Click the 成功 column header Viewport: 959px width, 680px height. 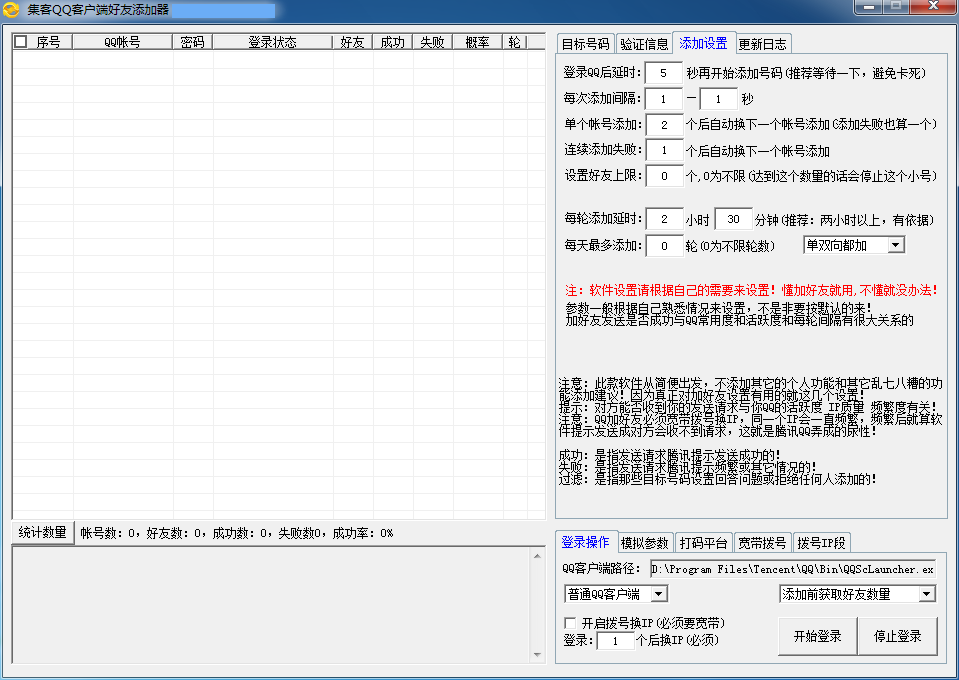click(393, 42)
